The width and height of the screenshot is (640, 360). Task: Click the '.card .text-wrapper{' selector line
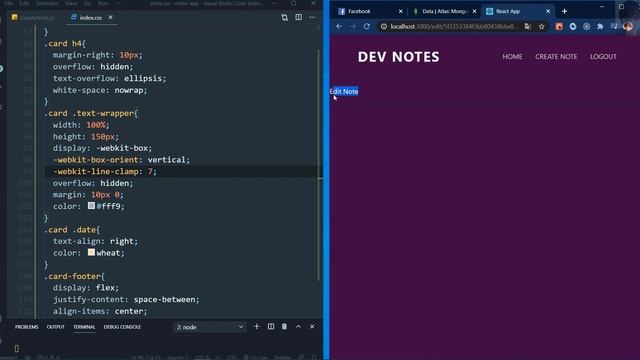click(91, 113)
